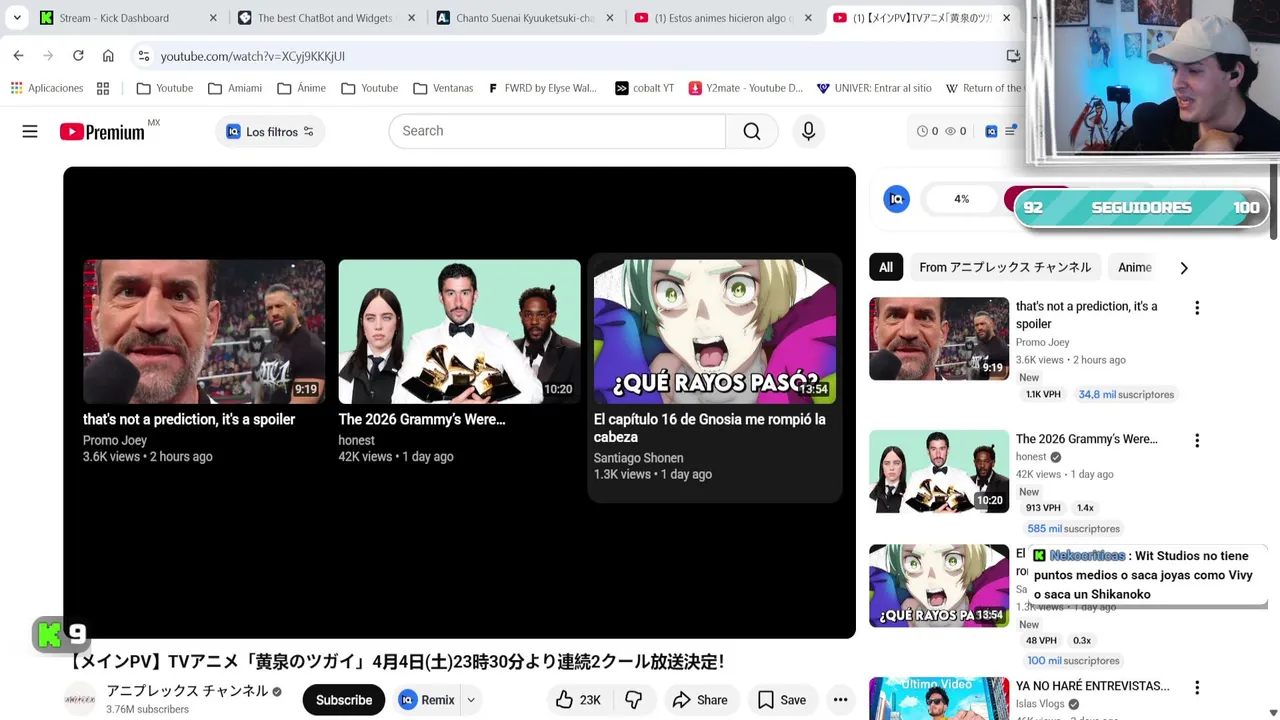Open sidebar thumbnail of Promo Joey video
The height and width of the screenshot is (720, 1280).
click(939, 338)
